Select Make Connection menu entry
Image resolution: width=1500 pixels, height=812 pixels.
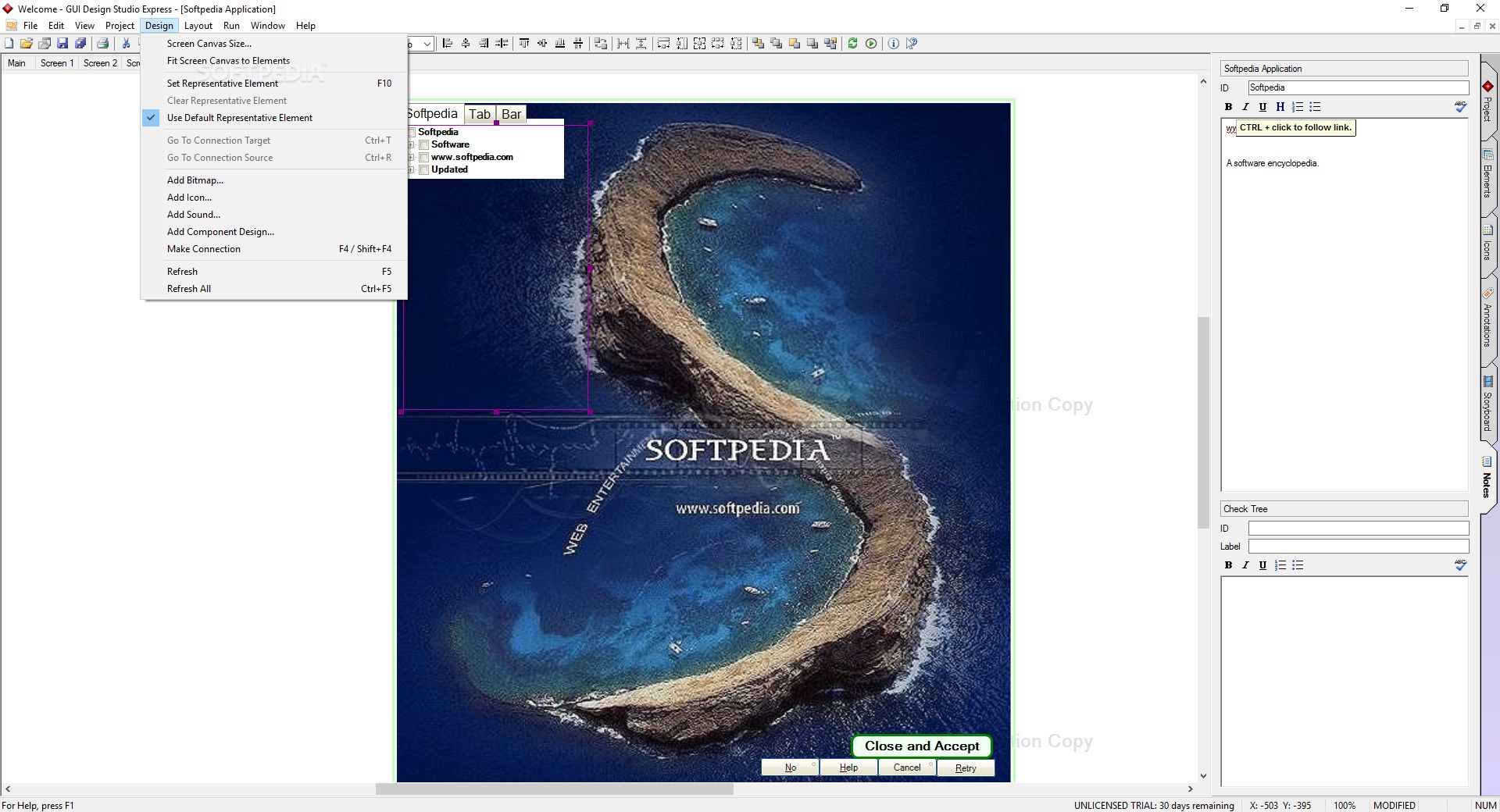pyautogui.click(x=273, y=249)
